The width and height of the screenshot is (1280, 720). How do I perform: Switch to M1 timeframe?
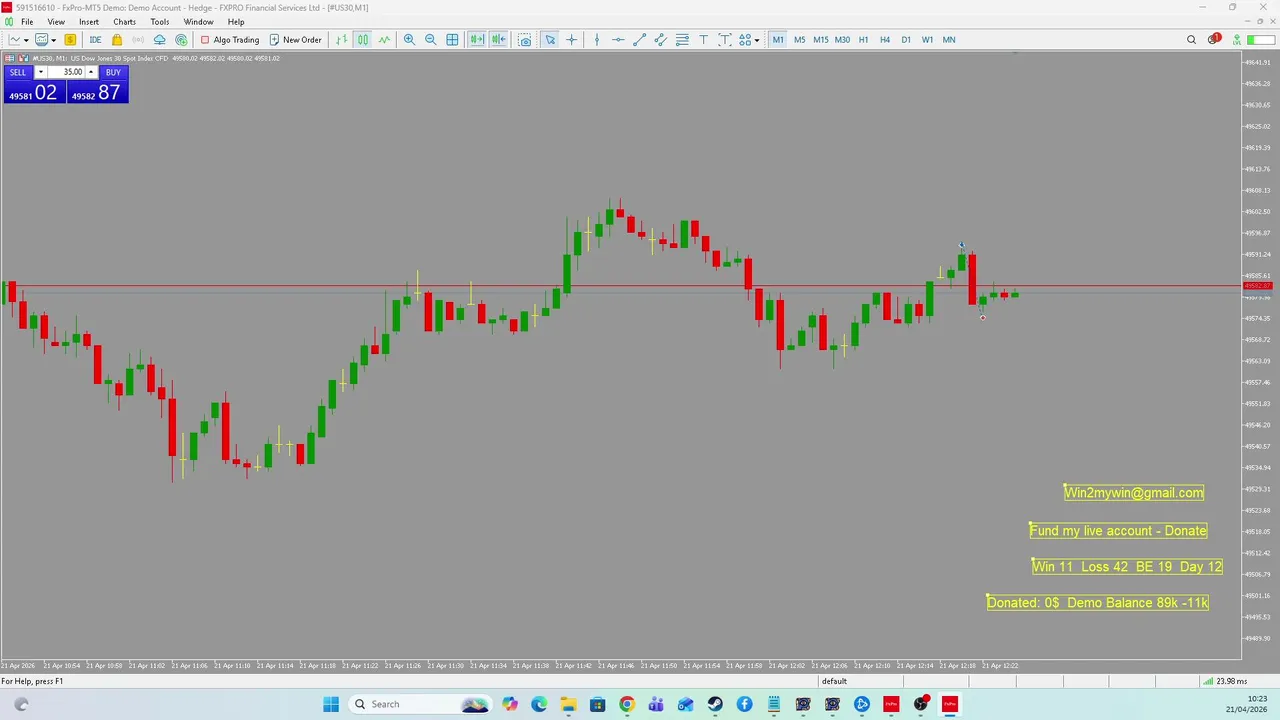tap(778, 40)
